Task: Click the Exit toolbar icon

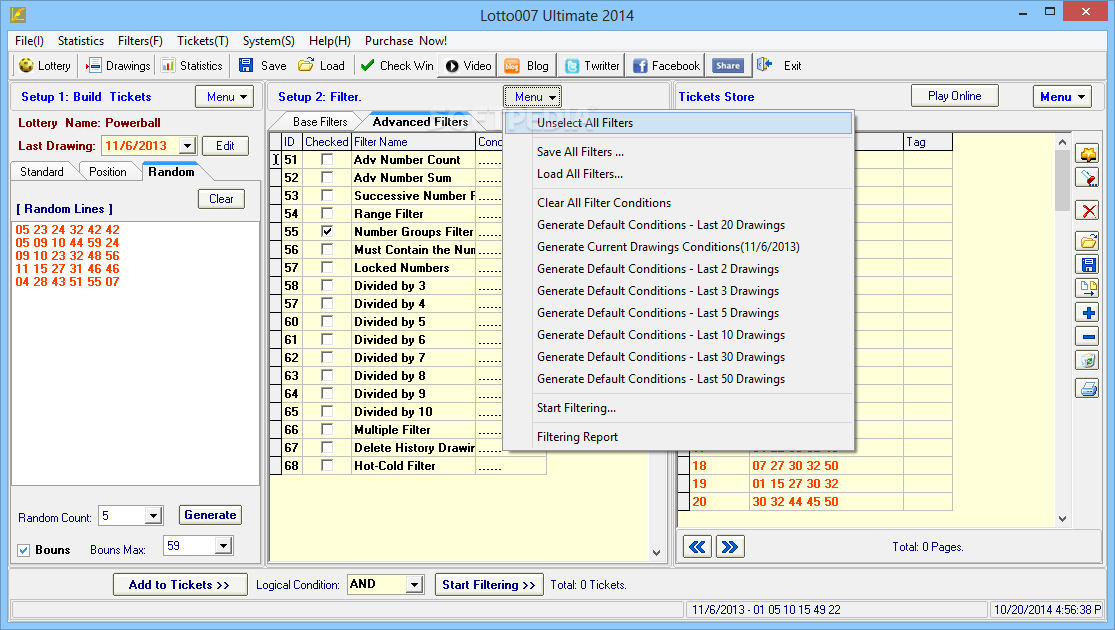Action: pos(764,65)
